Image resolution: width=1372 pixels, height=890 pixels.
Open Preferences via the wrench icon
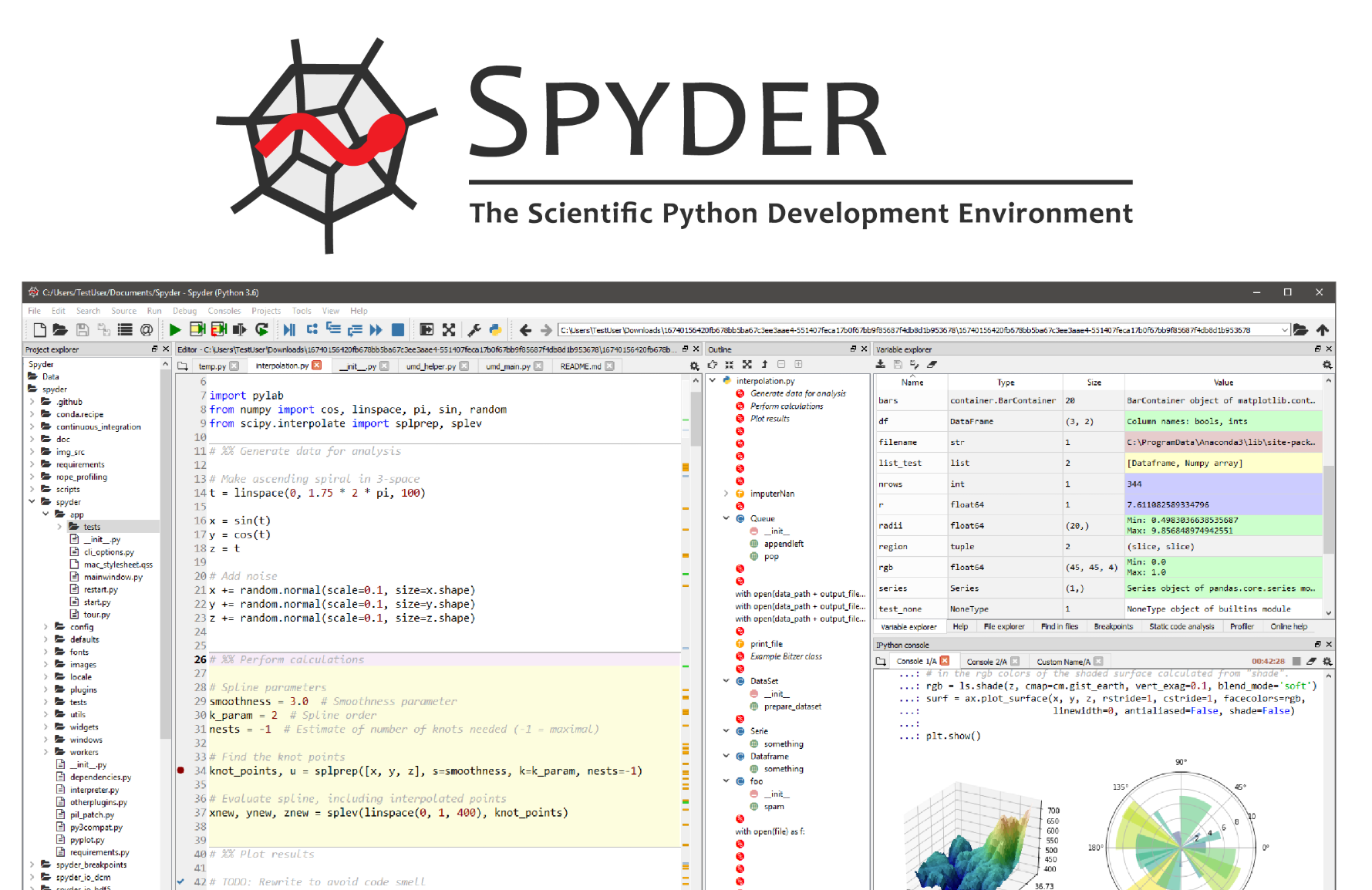tap(474, 330)
